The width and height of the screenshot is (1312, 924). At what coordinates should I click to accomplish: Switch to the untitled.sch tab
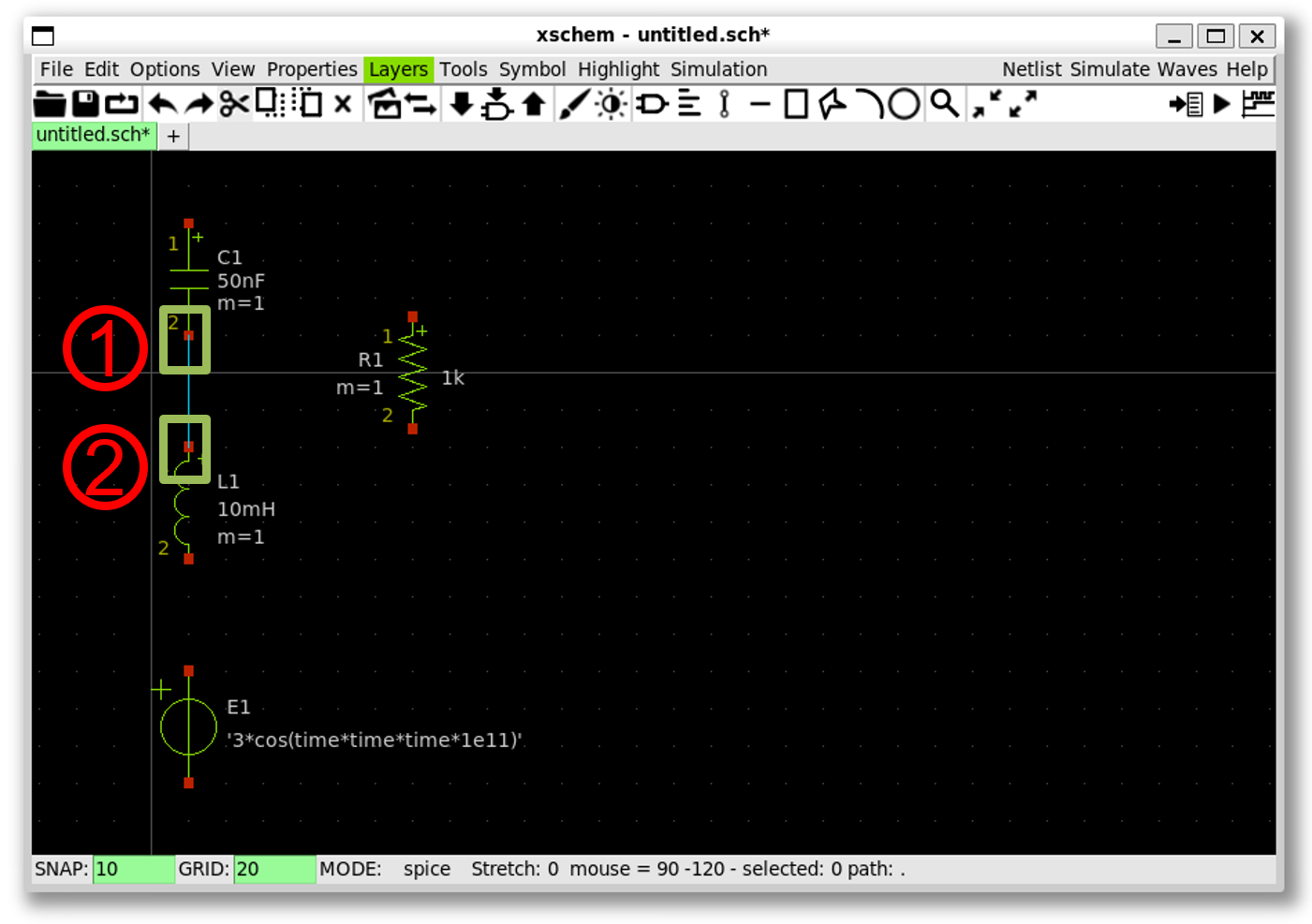[93, 135]
